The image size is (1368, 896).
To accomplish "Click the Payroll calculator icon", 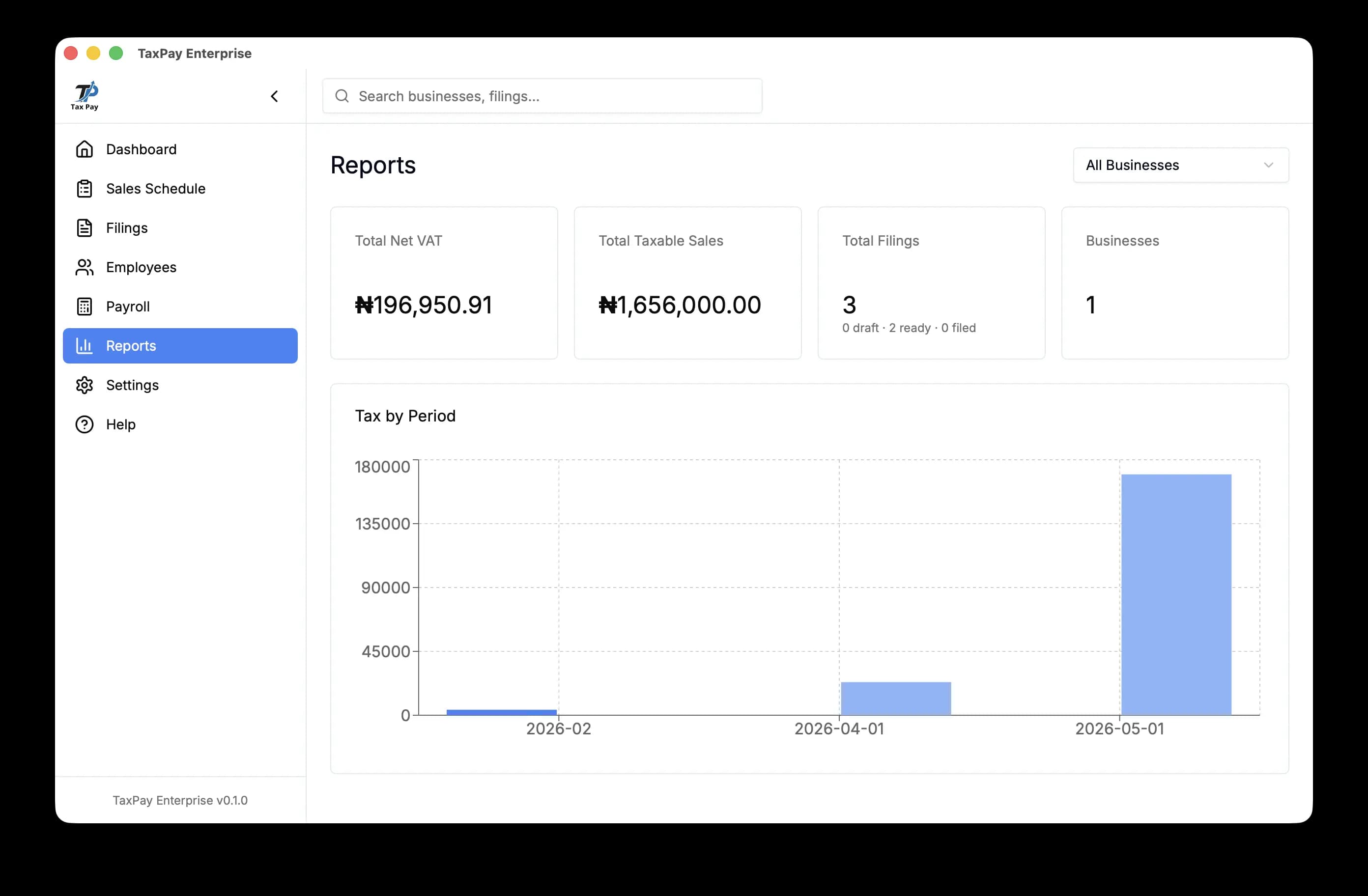I will (85, 307).
